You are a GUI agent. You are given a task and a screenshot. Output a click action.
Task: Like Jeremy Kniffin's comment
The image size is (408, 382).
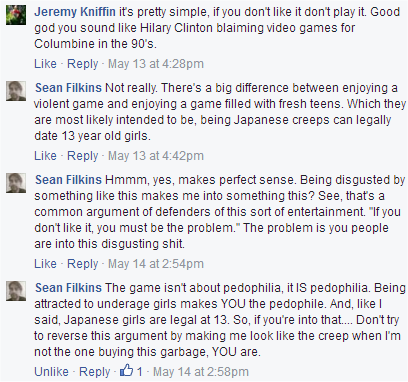click(x=45, y=63)
